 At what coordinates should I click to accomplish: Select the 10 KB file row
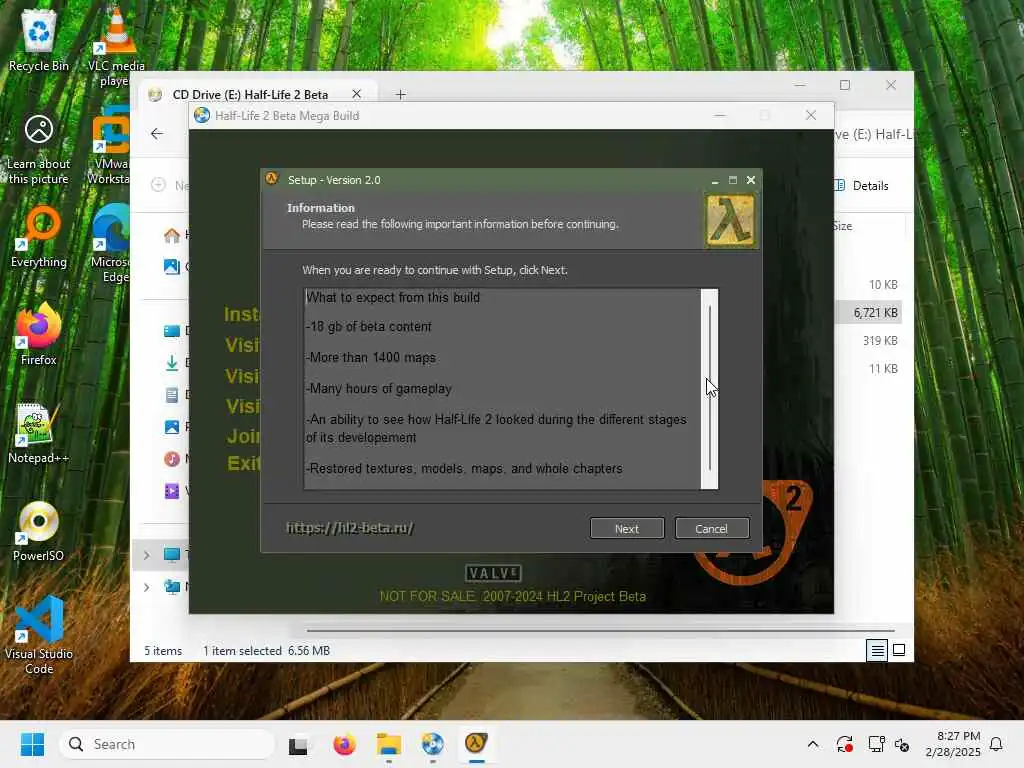click(869, 285)
